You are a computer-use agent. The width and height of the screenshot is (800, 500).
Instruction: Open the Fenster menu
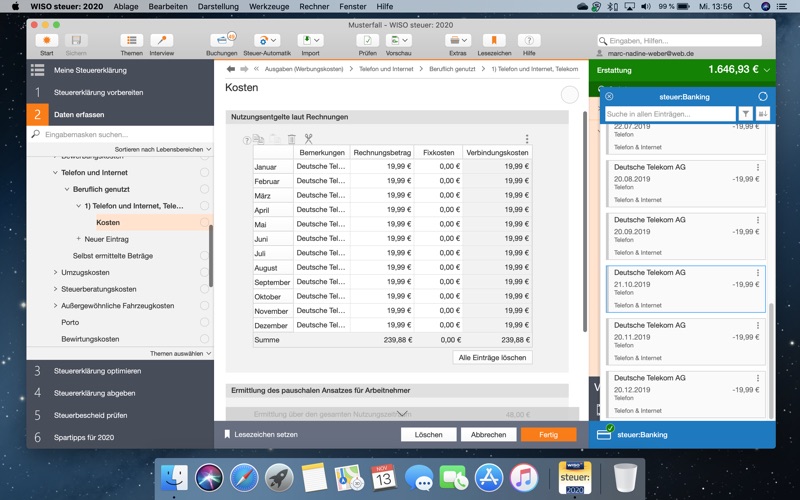353,7
